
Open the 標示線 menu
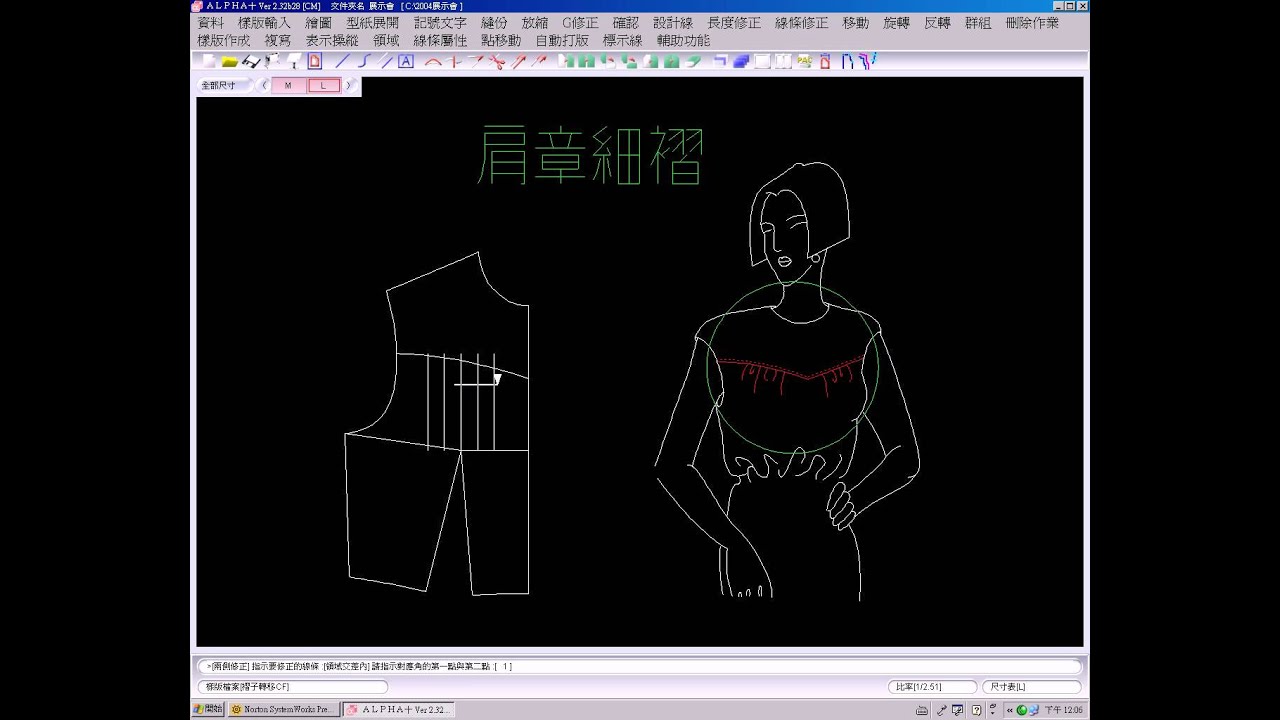622,40
